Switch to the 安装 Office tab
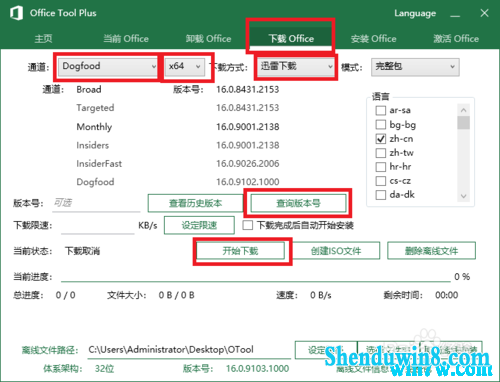This screenshot has height=382, width=500. (373, 39)
